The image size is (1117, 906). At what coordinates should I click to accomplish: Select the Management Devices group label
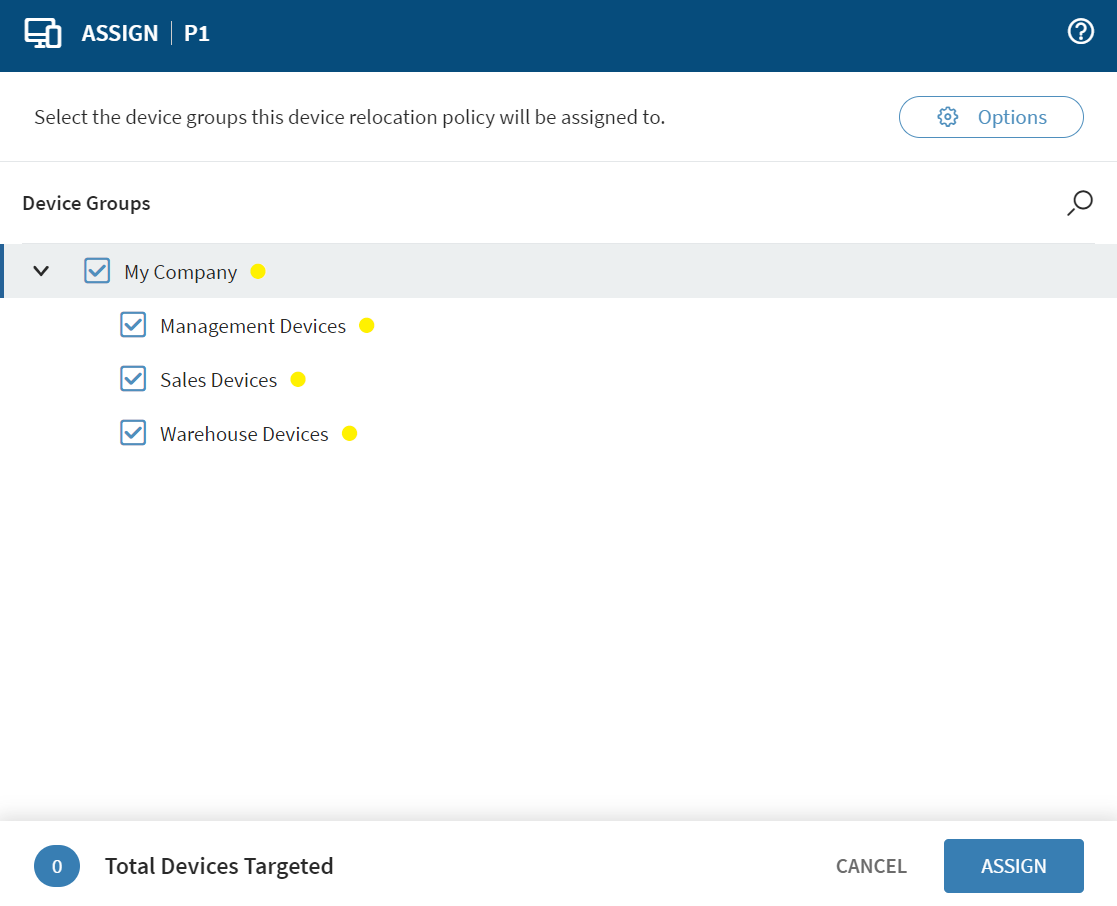(253, 326)
